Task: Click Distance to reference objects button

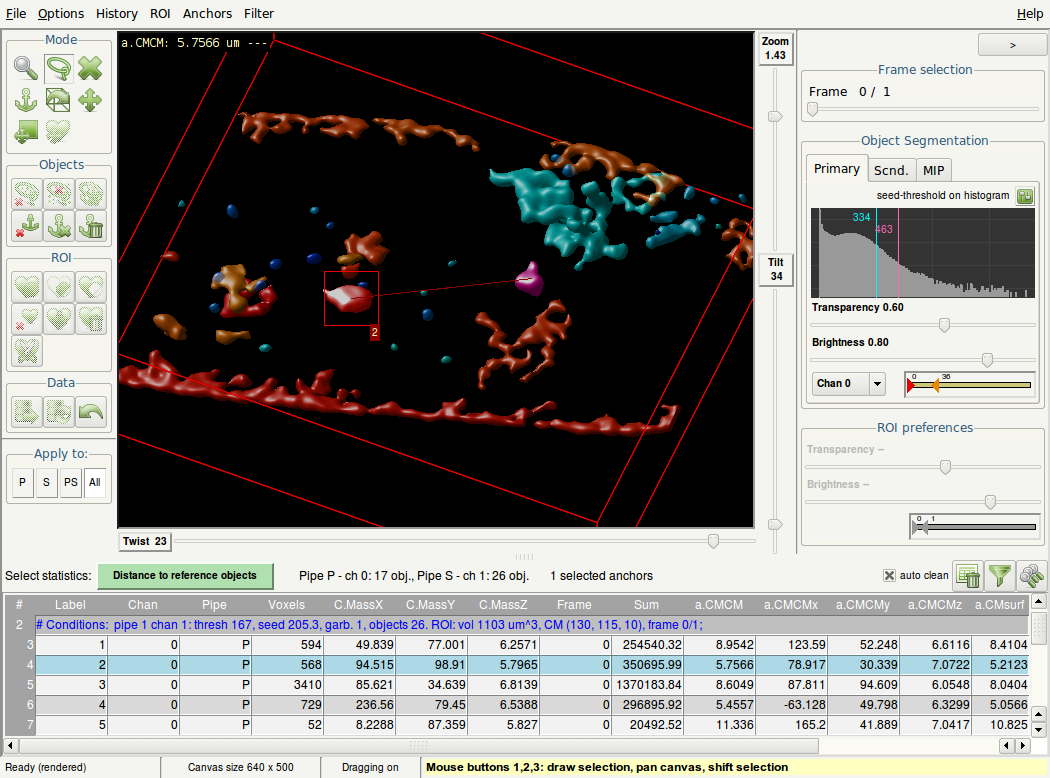Action: point(184,576)
